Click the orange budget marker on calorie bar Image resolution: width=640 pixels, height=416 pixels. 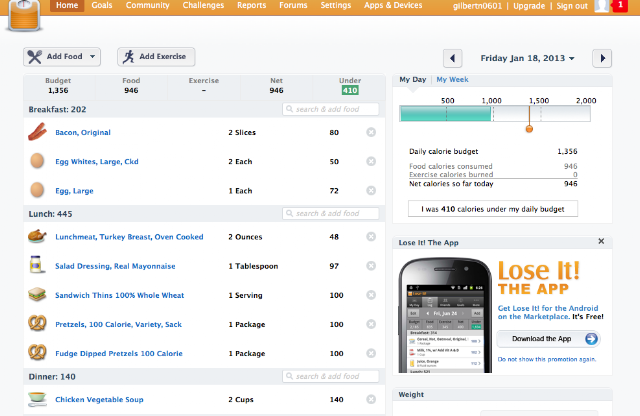point(529,129)
